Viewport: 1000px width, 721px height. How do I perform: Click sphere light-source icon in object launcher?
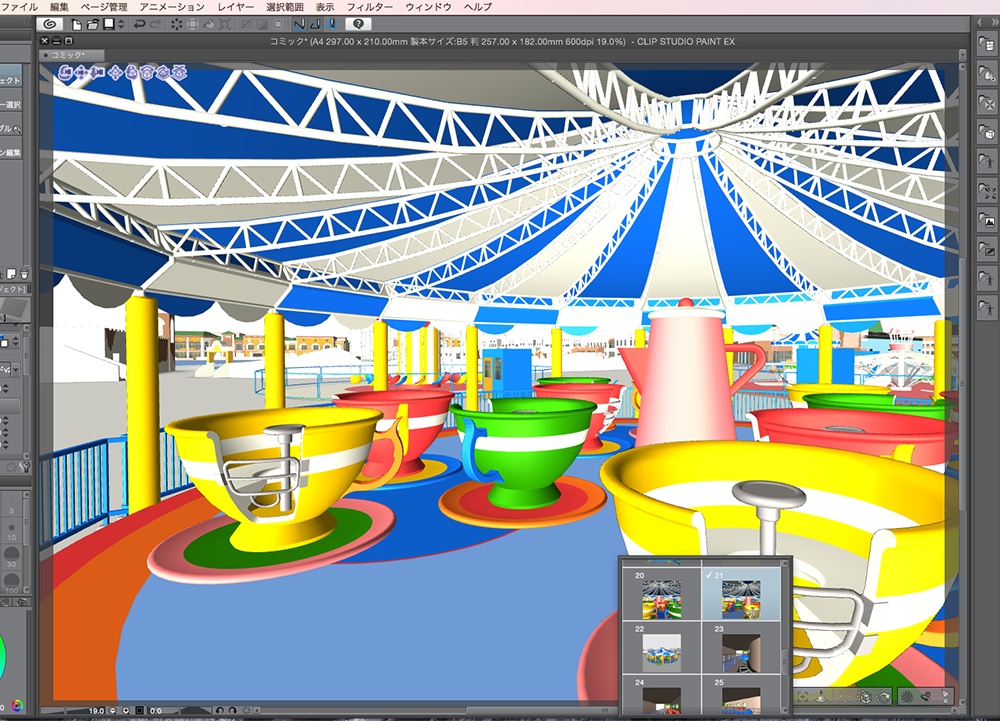click(x=906, y=696)
